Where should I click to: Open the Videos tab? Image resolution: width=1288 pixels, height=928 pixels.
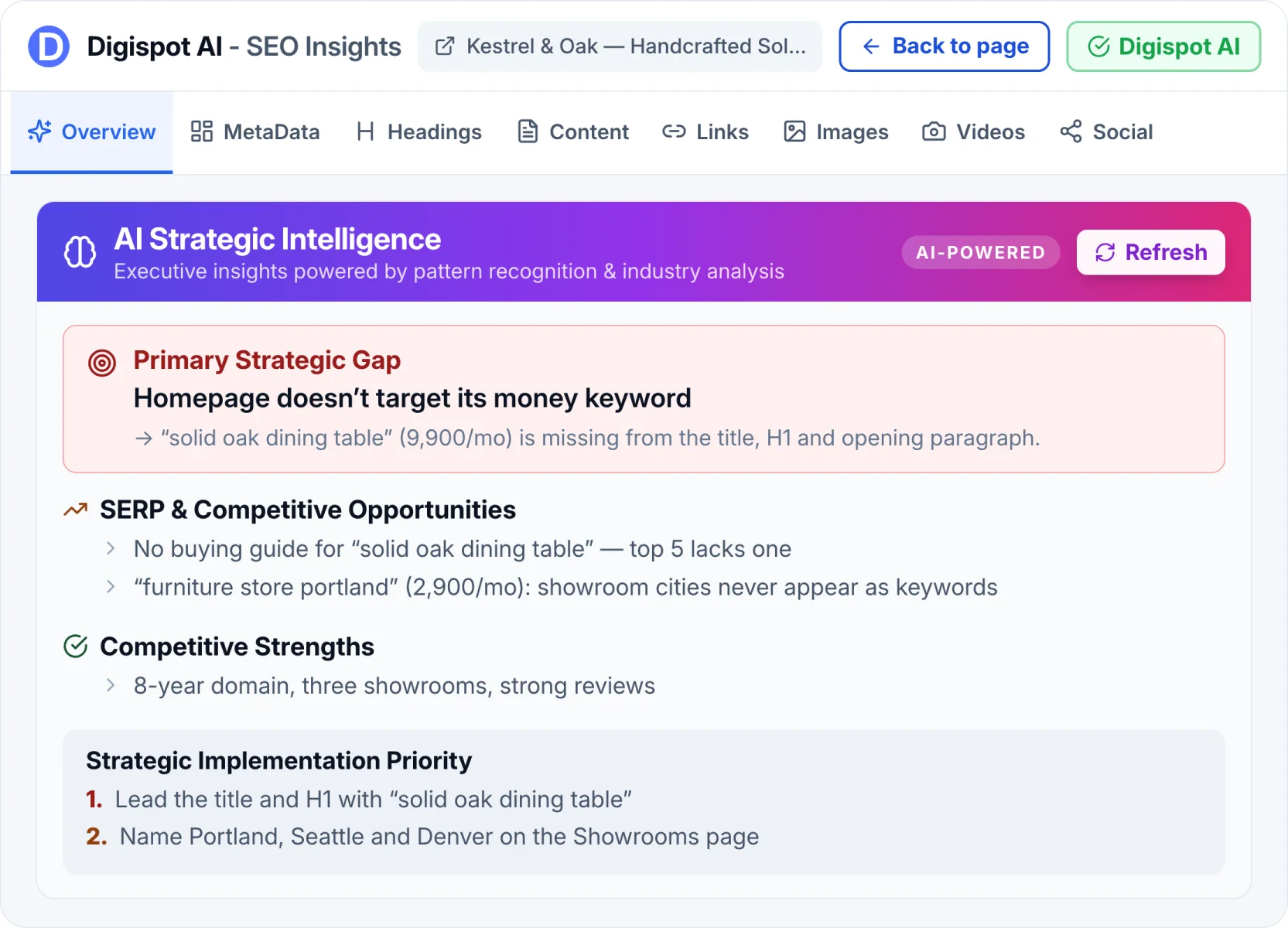[973, 132]
